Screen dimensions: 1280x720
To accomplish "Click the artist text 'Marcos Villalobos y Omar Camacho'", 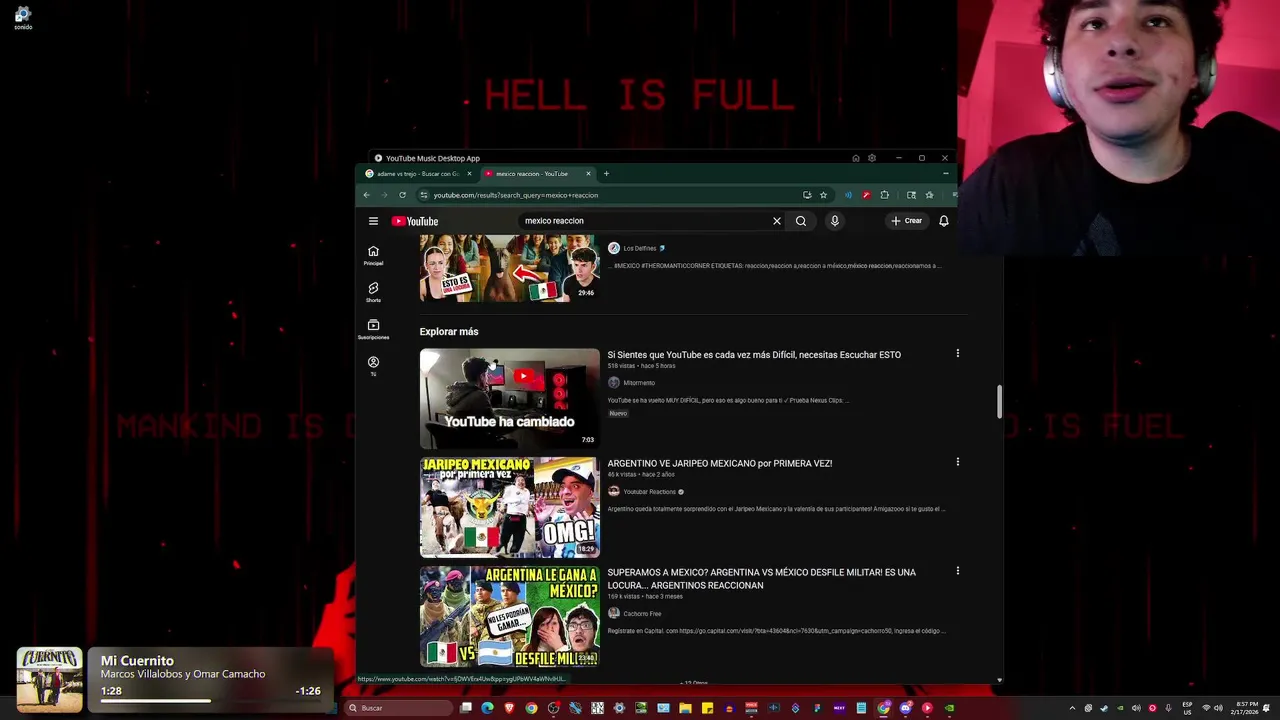I will pos(183,674).
